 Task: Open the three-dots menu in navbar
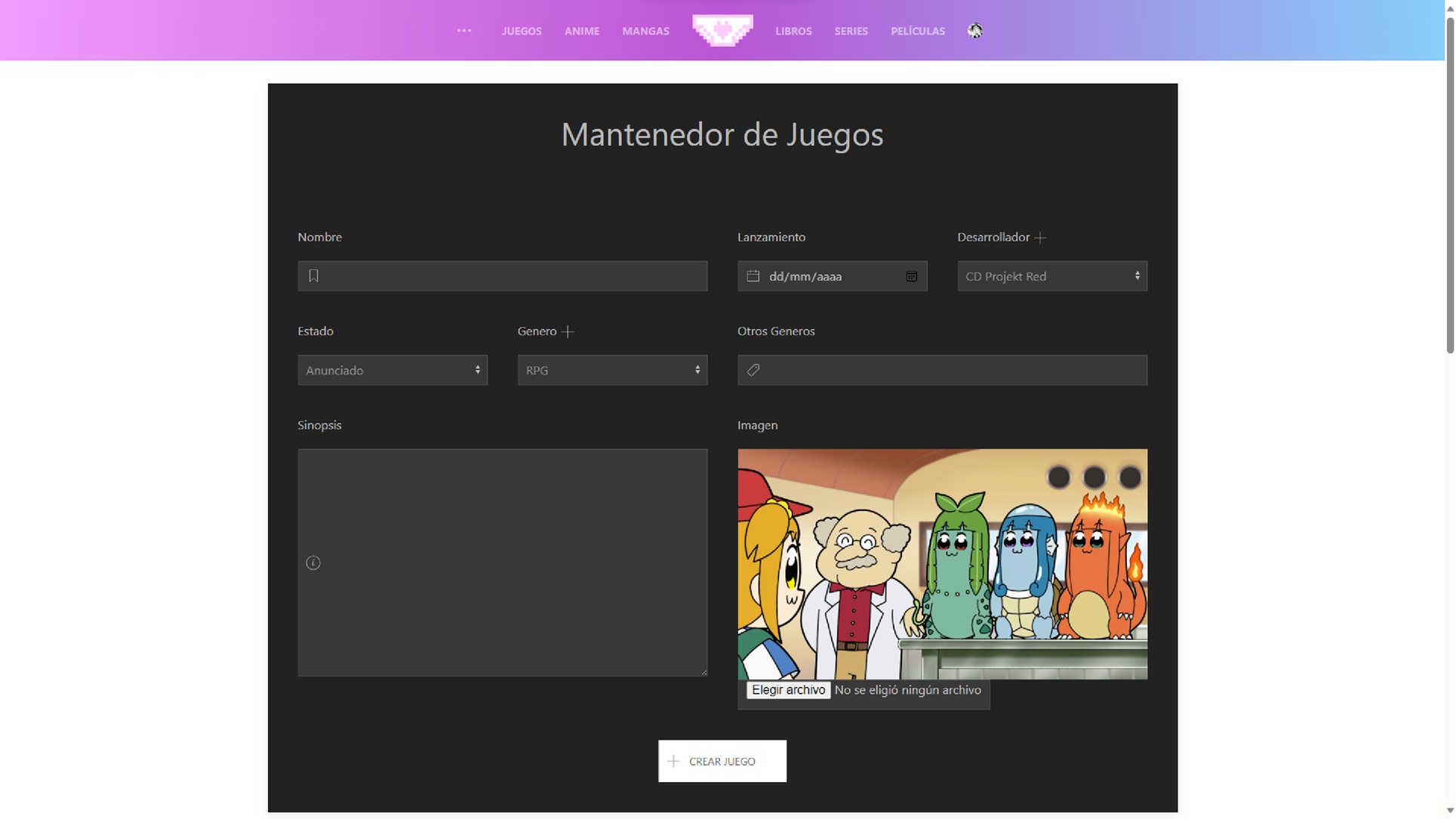tap(463, 31)
